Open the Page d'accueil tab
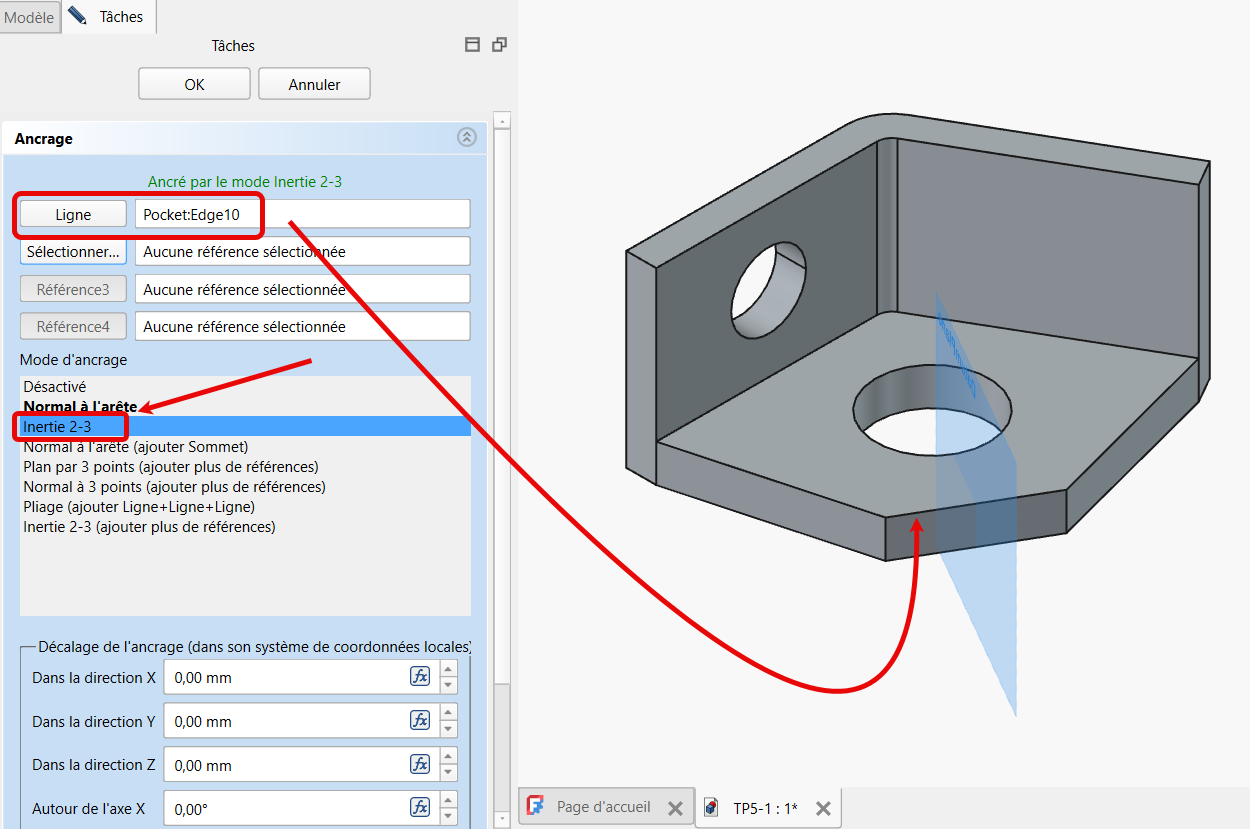Viewport: 1250px width, 829px height. [x=603, y=807]
